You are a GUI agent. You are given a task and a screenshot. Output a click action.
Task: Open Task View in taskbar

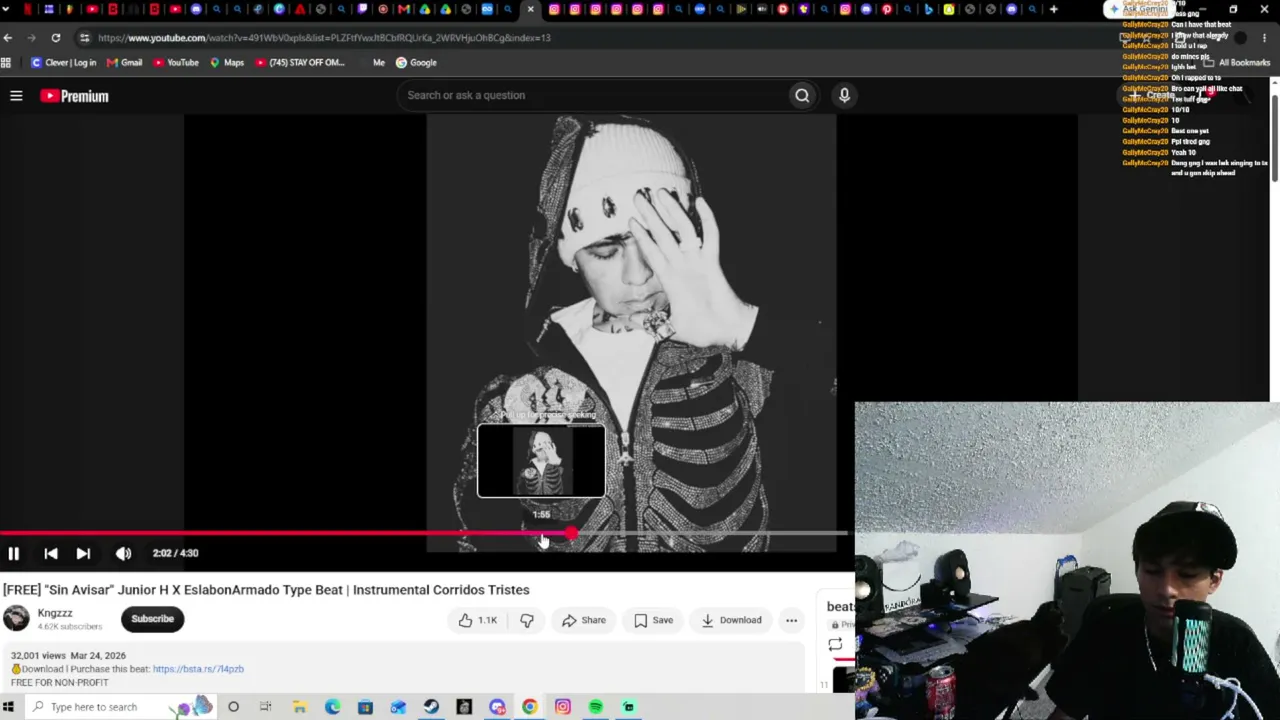point(266,707)
